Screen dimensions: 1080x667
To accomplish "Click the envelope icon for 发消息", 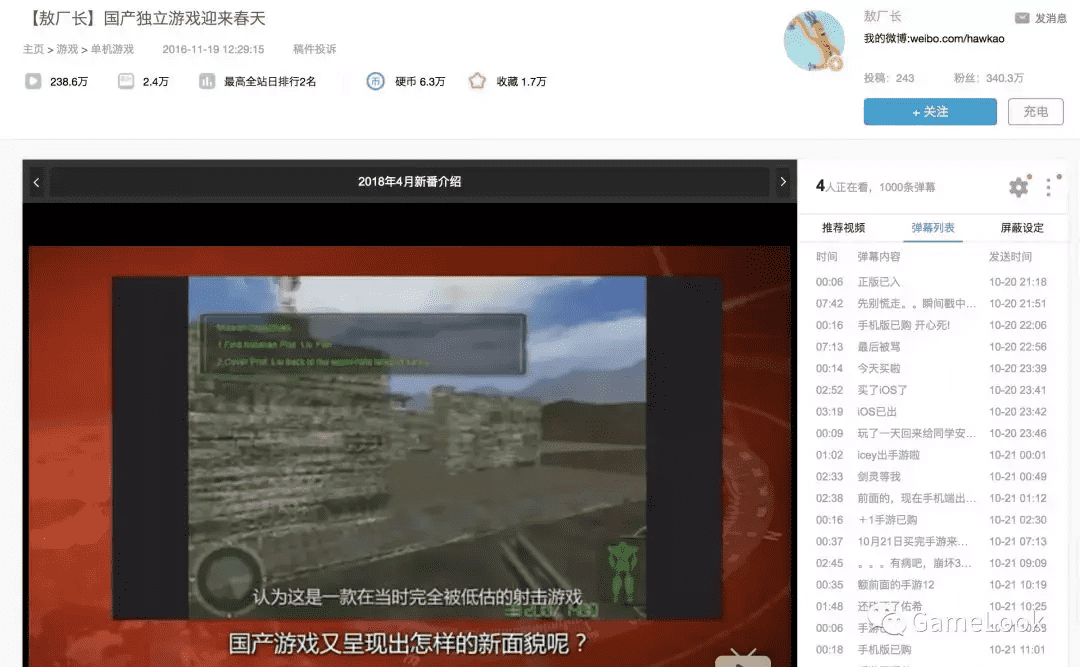I will point(1022,18).
